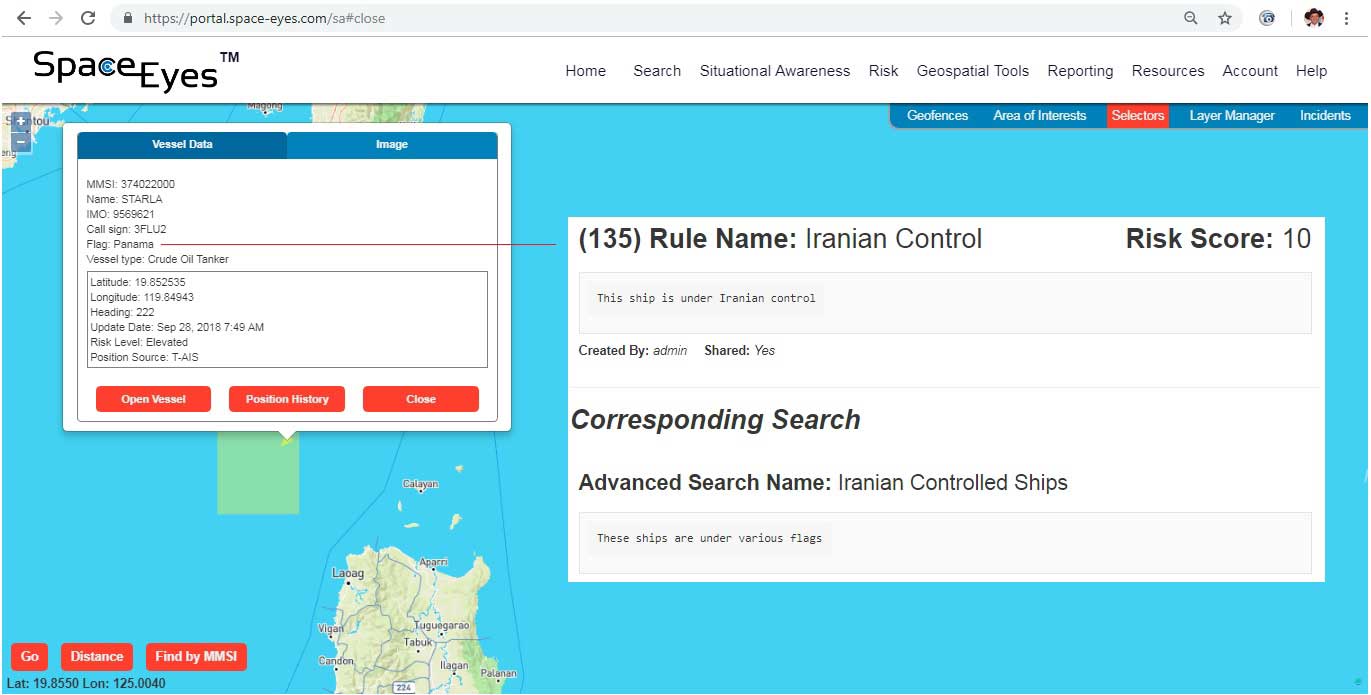This screenshot has height=695, width=1371.
Task: Zoom out the map with minus button
Action: click(20, 142)
